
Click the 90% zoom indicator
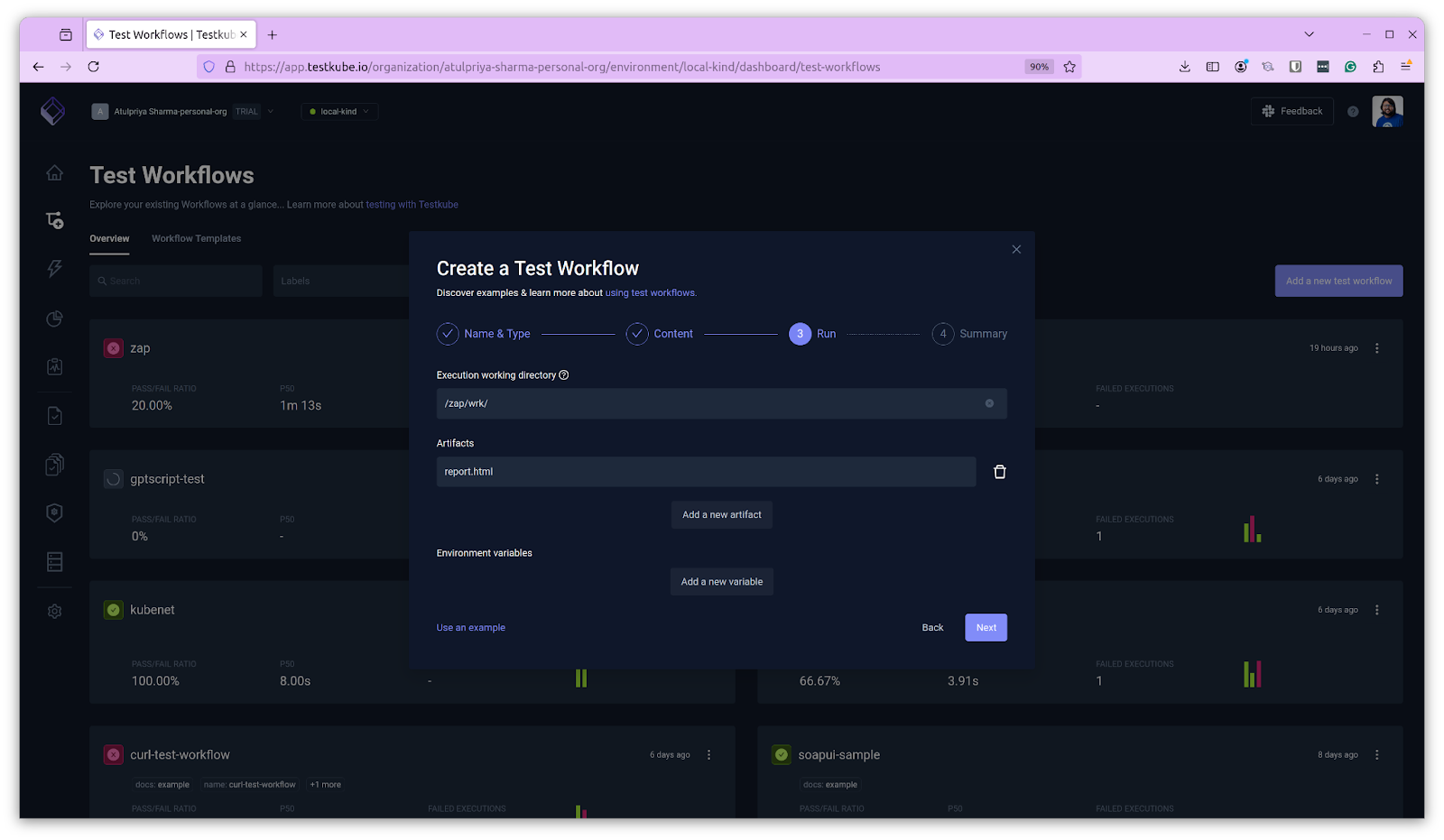tap(1039, 67)
